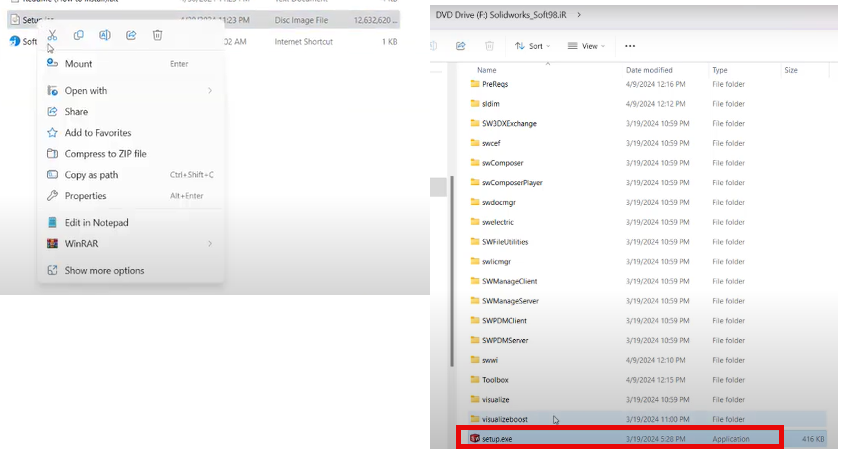Click the Soft internet shortcut icon
The width and height of the screenshot is (847, 449).
(x=15, y=41)
